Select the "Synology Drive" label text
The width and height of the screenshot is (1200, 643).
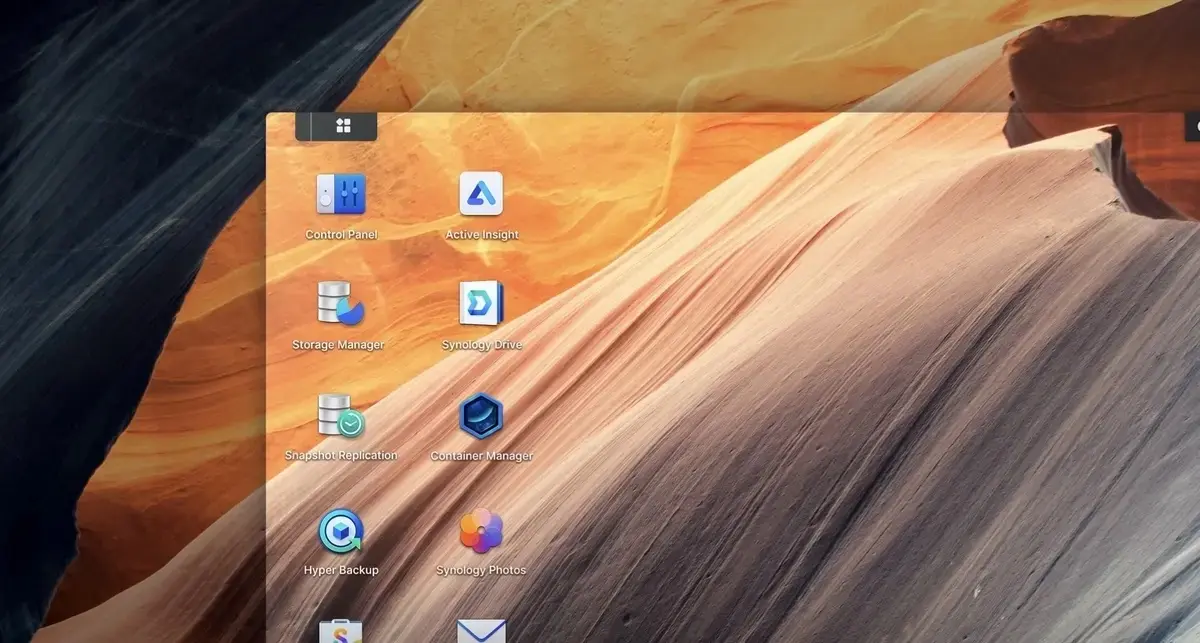pos(481,345)
